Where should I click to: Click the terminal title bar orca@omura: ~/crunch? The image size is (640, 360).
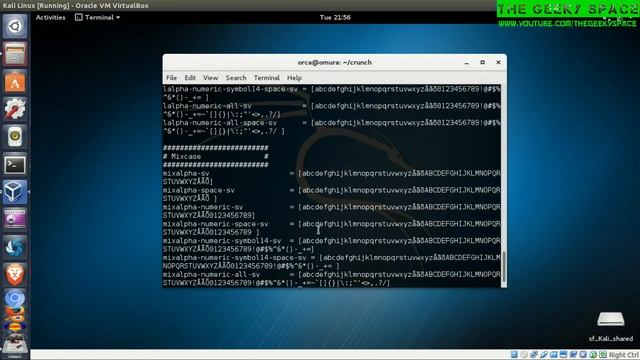pyautogui.click(x=335, y=62)
